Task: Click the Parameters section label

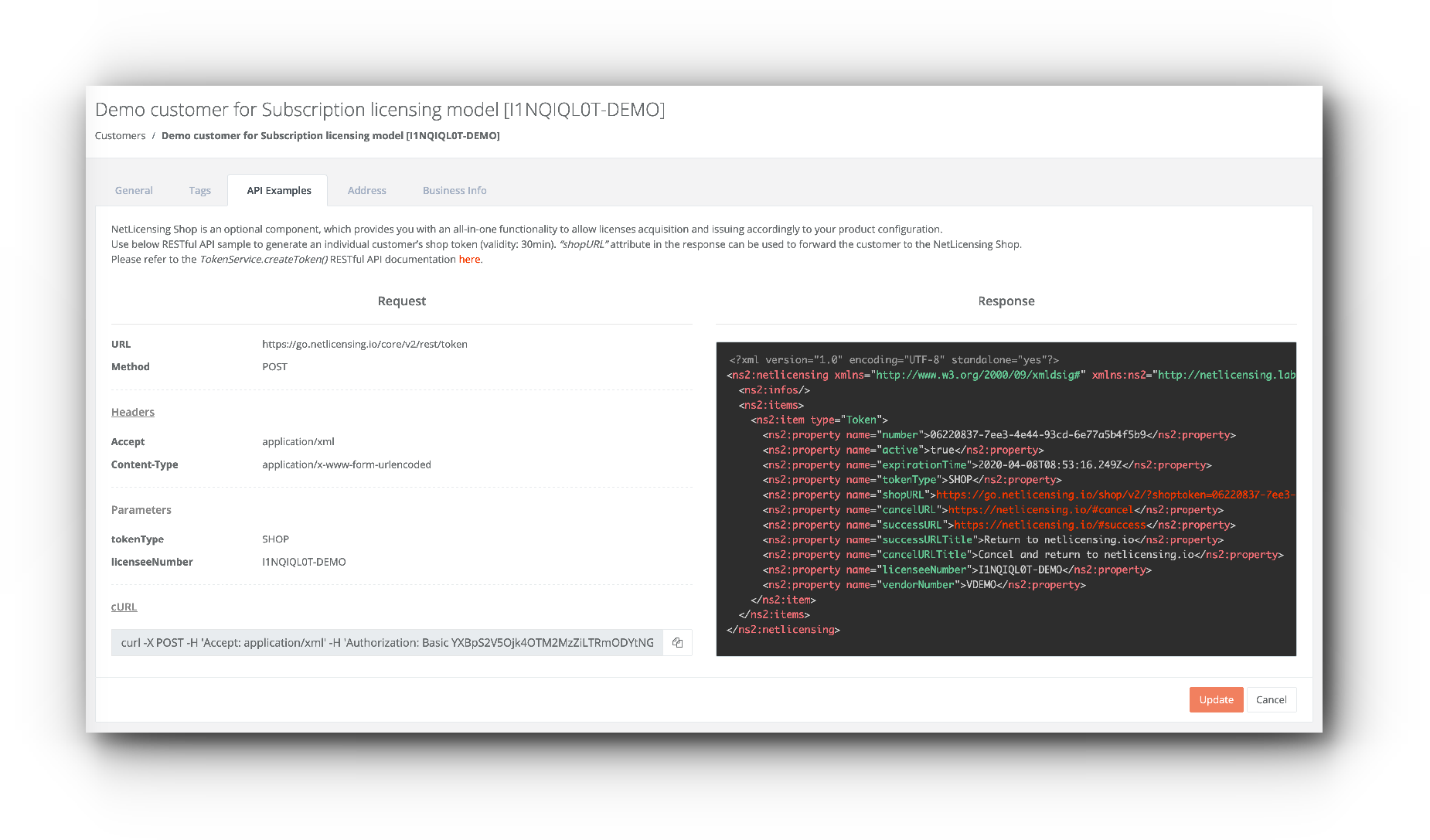Action: click(141, 509)
